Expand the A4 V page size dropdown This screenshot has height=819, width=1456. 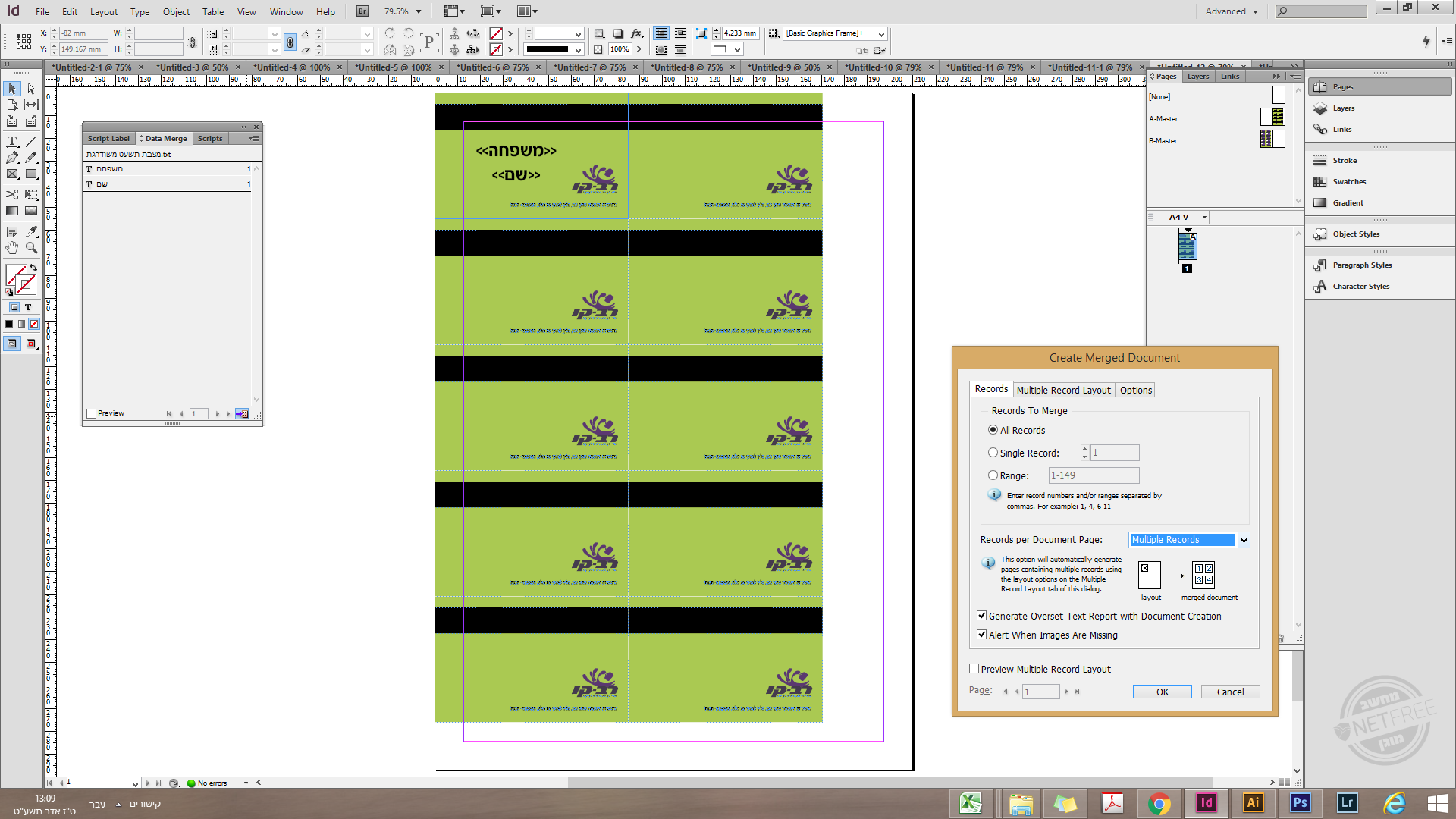1204,218
